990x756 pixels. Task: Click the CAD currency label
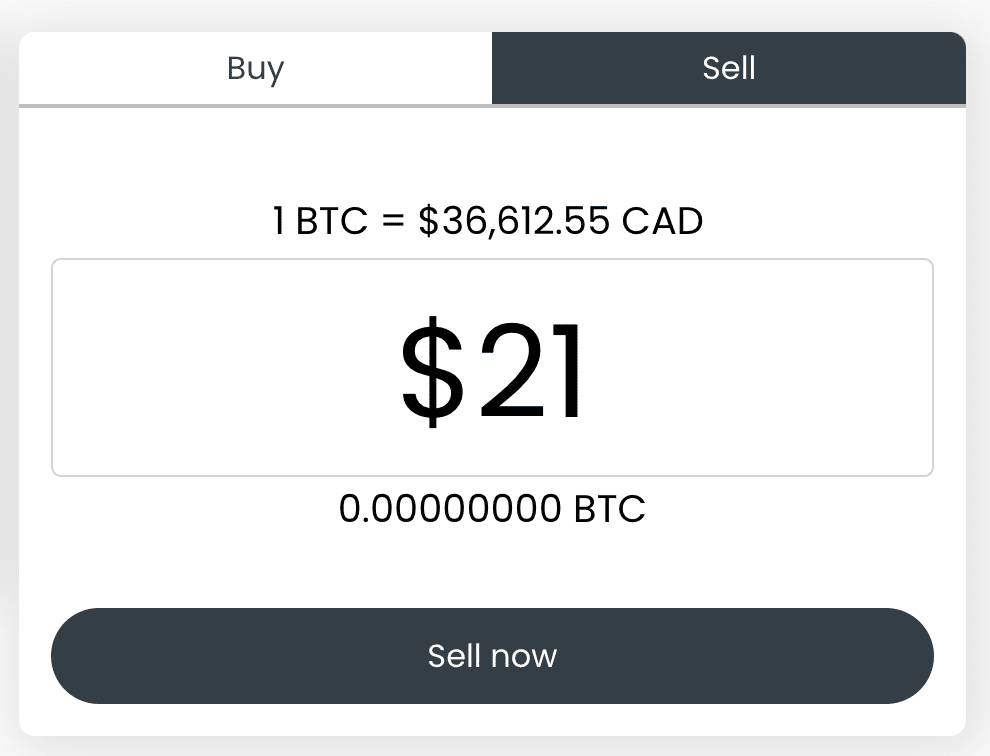(x=662, y=221)
